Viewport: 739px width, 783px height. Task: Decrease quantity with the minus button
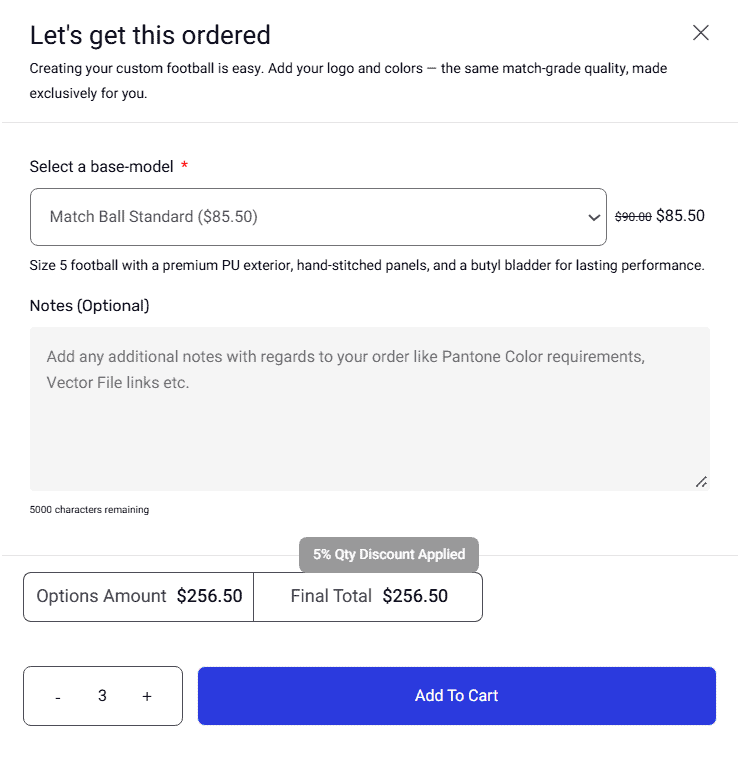[58, 697]
